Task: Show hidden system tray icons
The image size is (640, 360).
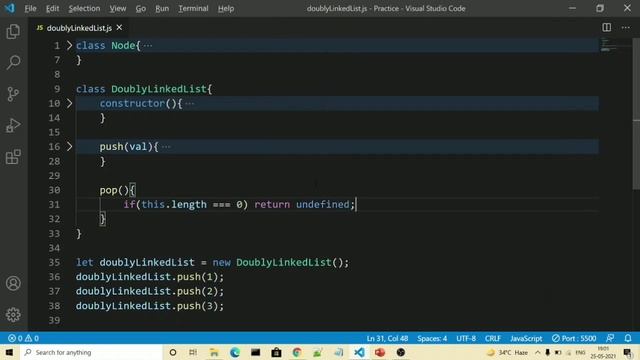Action: click(538, 352)
